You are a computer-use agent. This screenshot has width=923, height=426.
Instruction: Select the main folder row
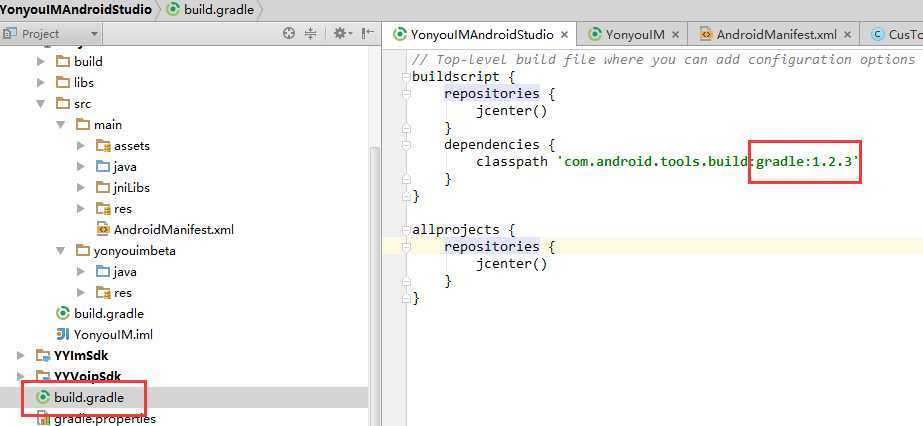(x=184, y=125)
